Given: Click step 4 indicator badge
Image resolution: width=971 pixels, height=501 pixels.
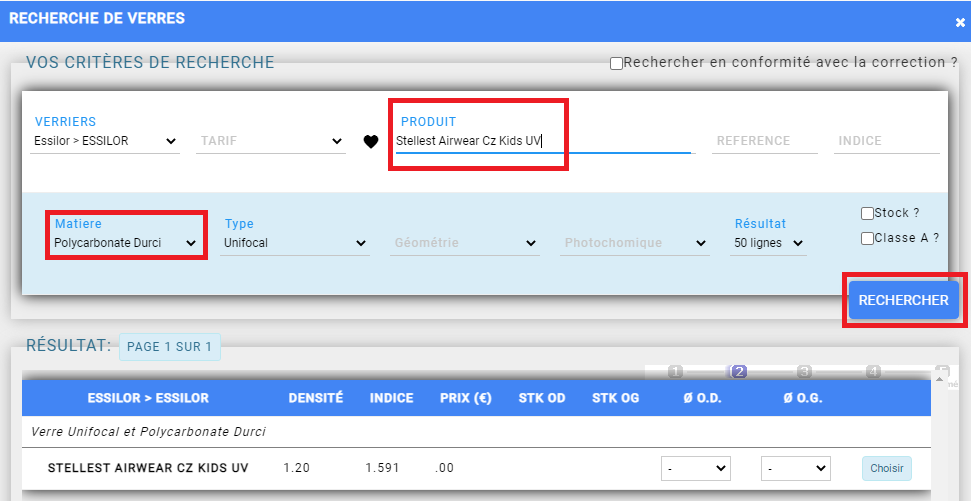Looking at the screenshot, I should pyautogui.click(x=873, y=372).
